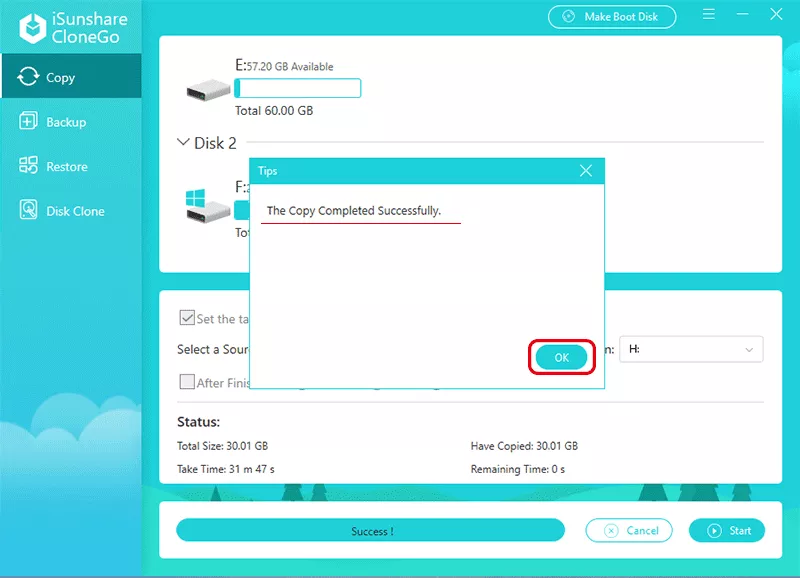Click the Restore sidebar icon

click(x=28, y=167)
